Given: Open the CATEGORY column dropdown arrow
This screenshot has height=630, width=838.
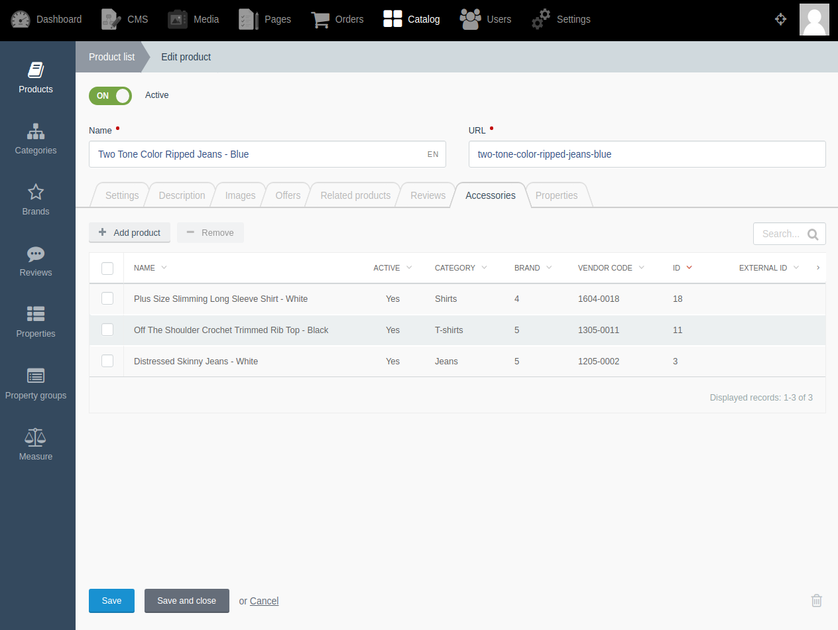Looking at the screenshot, I should [x=484, y=267].
